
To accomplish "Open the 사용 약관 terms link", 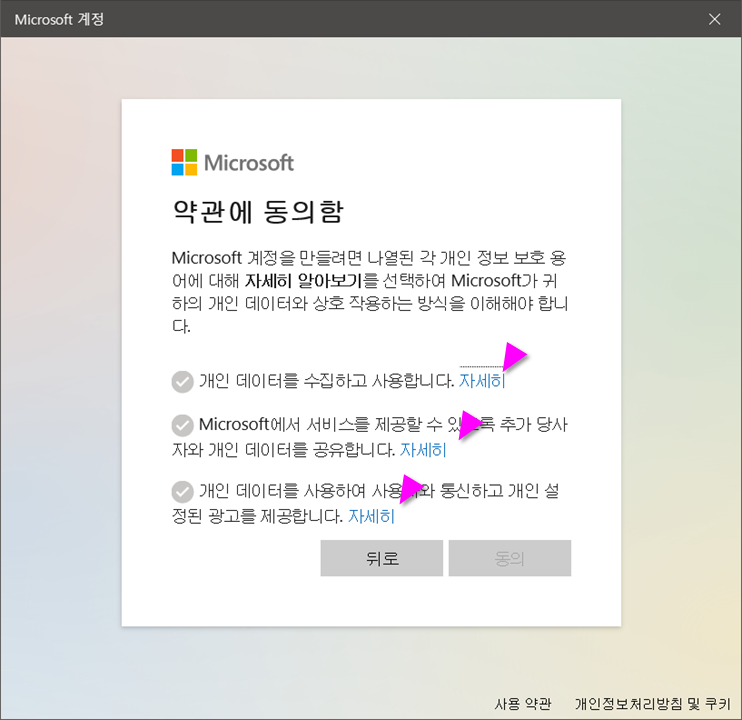I will point(523,703).
